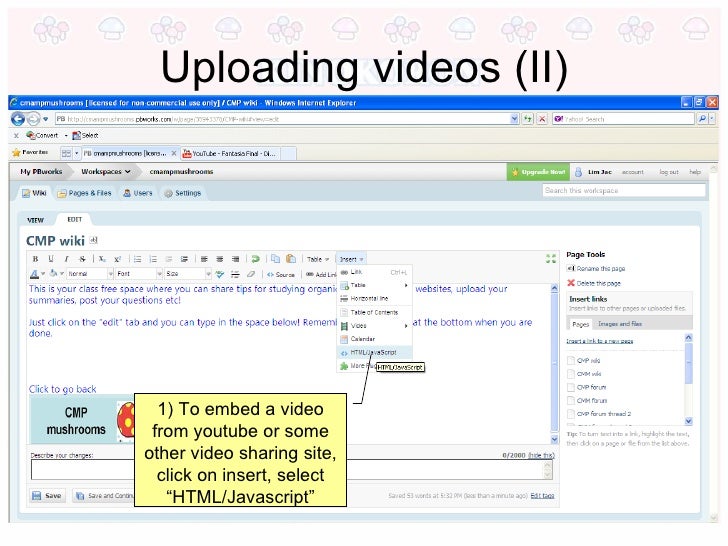The image size is (728, 546).
Task: Click the copy icon in toolbar
Action: 275,259
